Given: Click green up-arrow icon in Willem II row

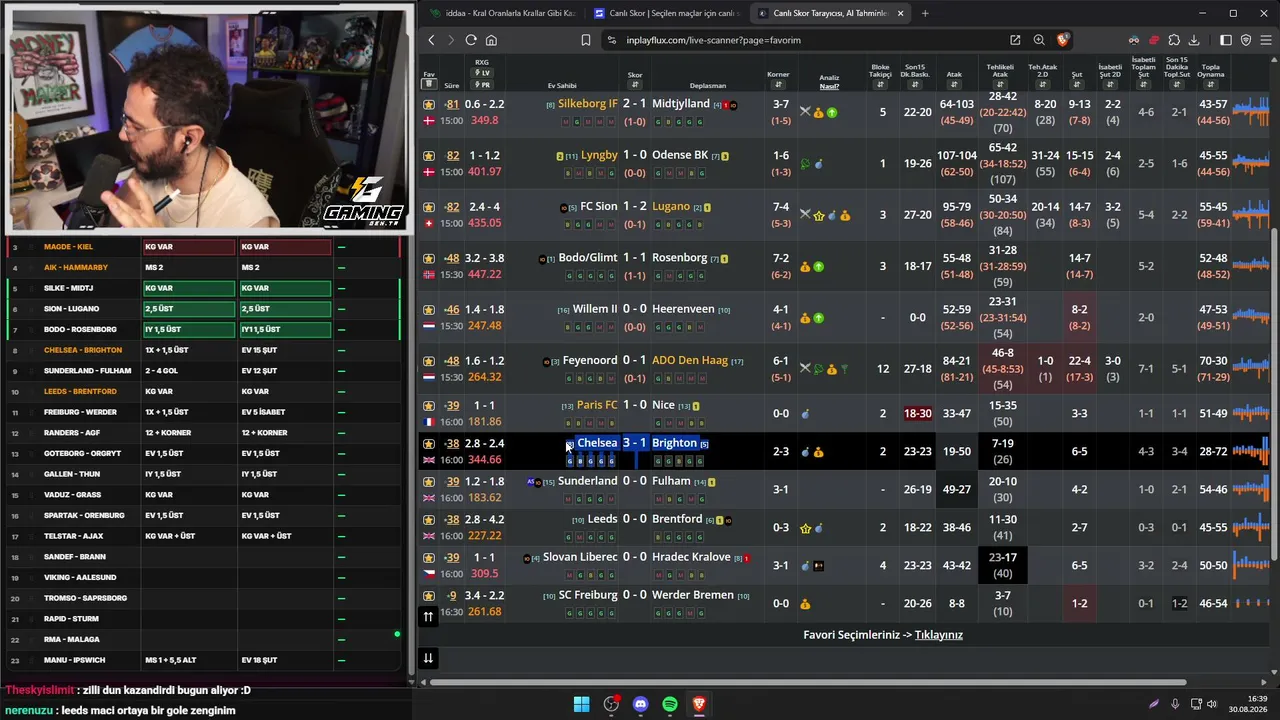Looking at the screenshot, I should 818,318.
